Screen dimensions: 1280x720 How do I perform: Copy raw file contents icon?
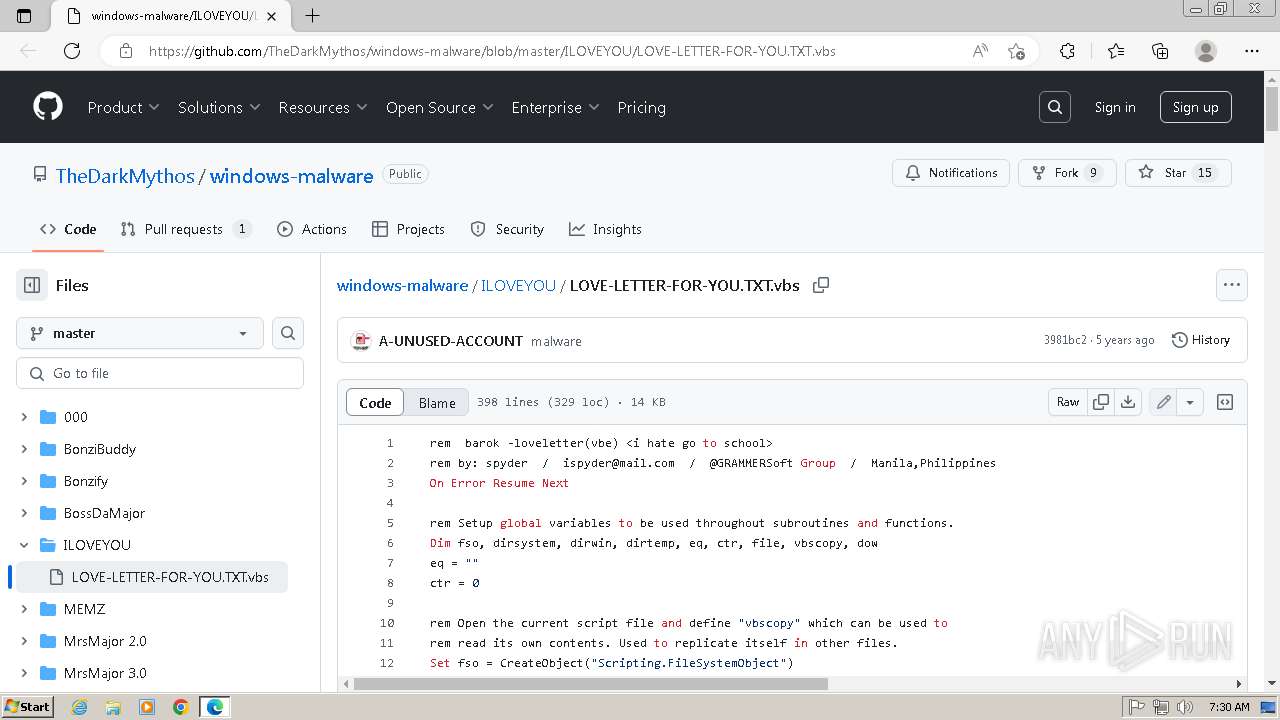coord(1101,402)
